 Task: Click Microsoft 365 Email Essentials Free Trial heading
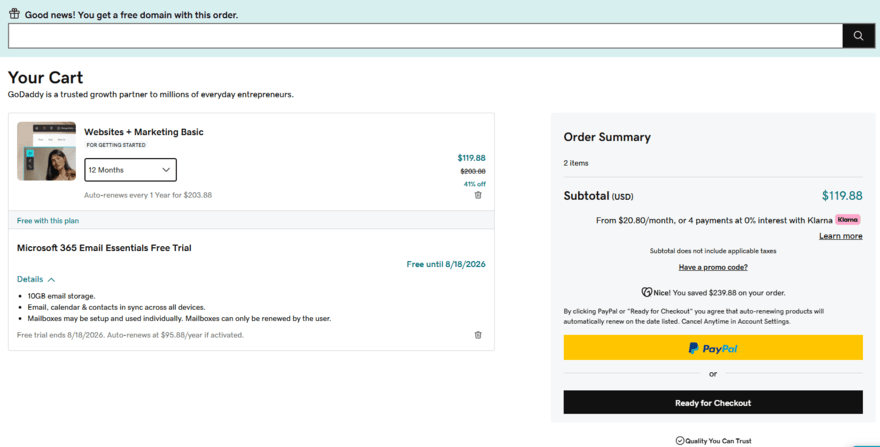point(104,248)
